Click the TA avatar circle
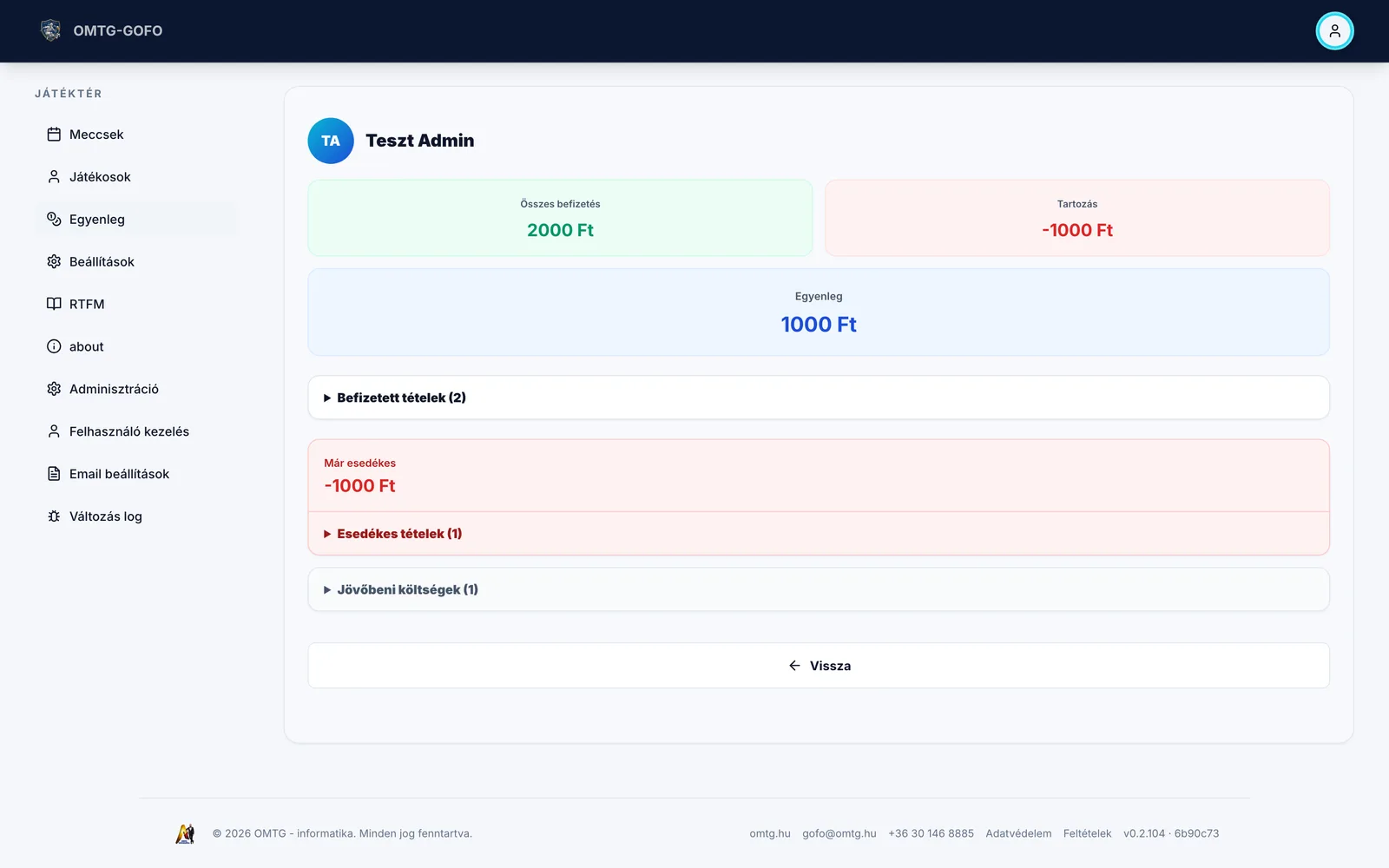 click(x=331, y=141)
